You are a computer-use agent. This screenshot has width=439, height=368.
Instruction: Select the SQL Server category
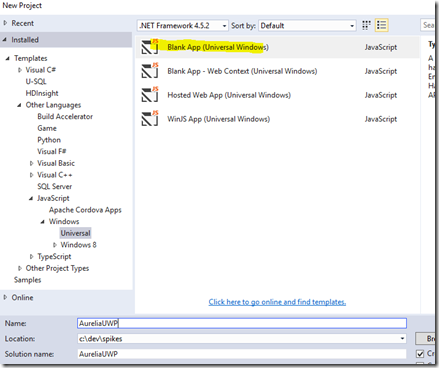pos(54,187)
